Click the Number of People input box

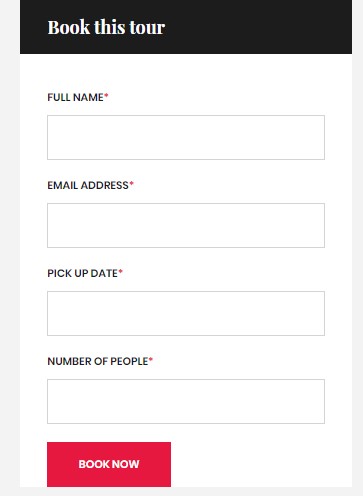point(186,401)
